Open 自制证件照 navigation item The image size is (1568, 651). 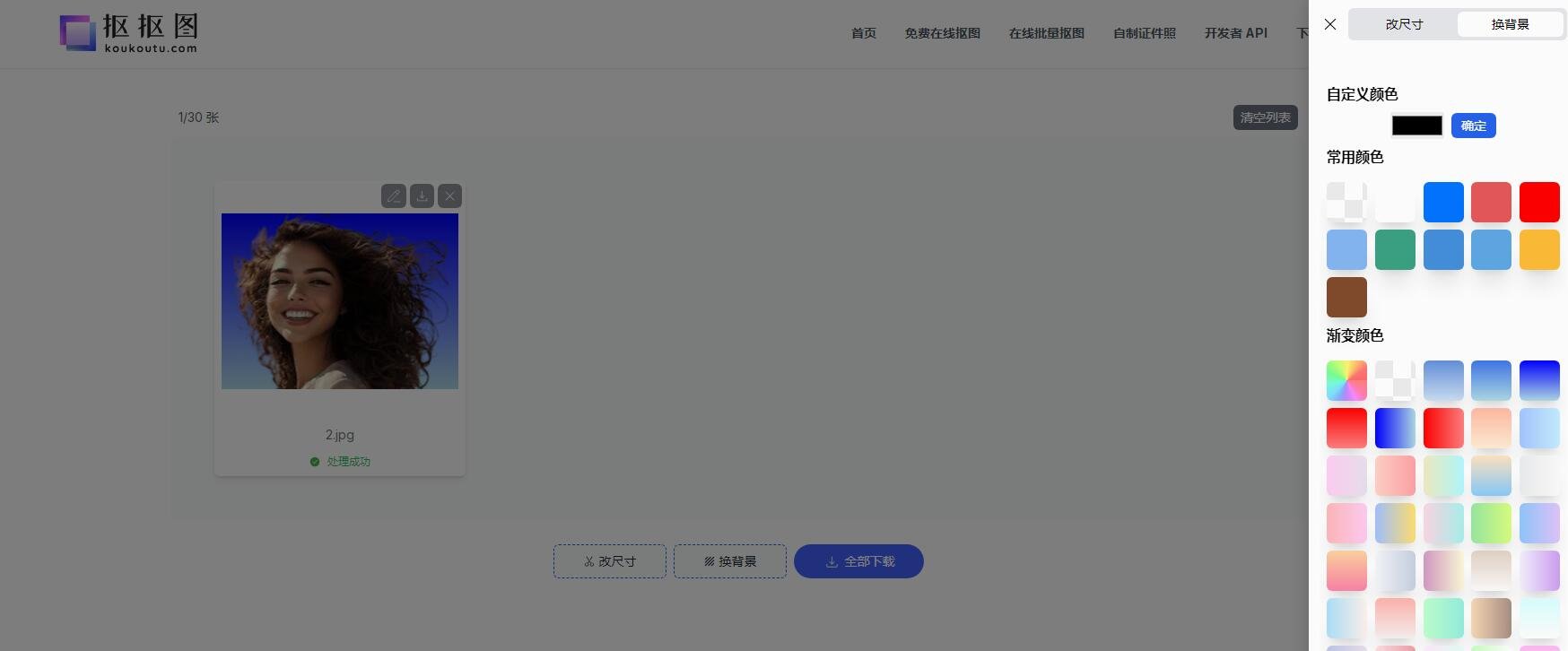(x=1144, y=33)
